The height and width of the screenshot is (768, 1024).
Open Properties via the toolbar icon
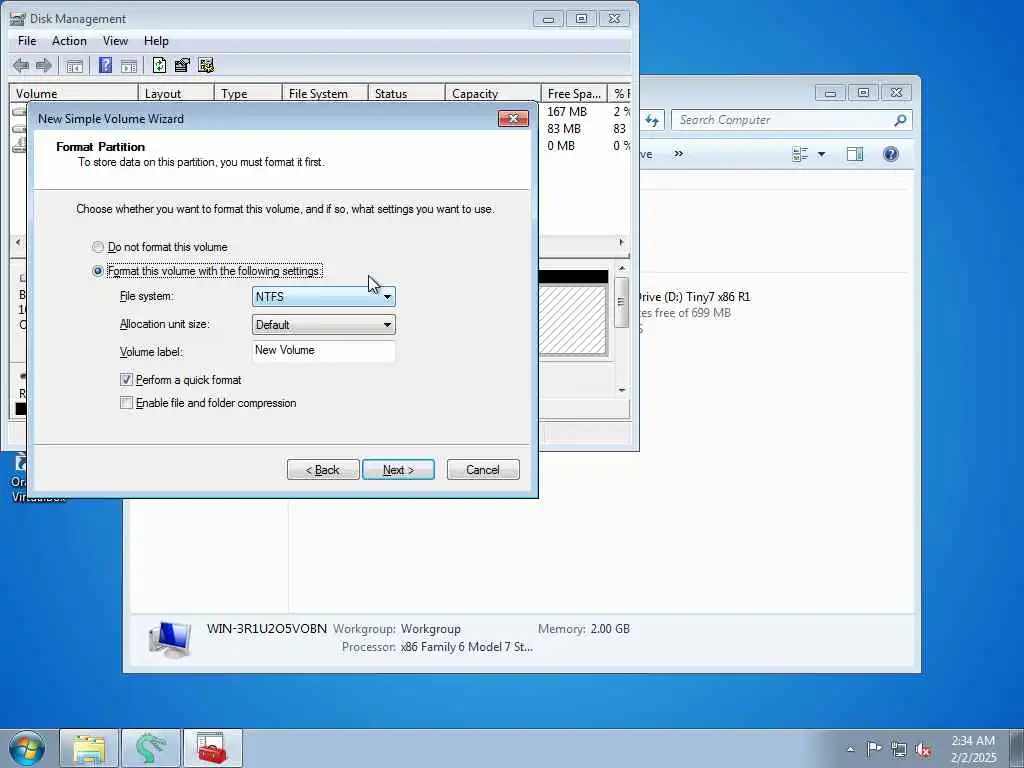(x=182, y=65)
